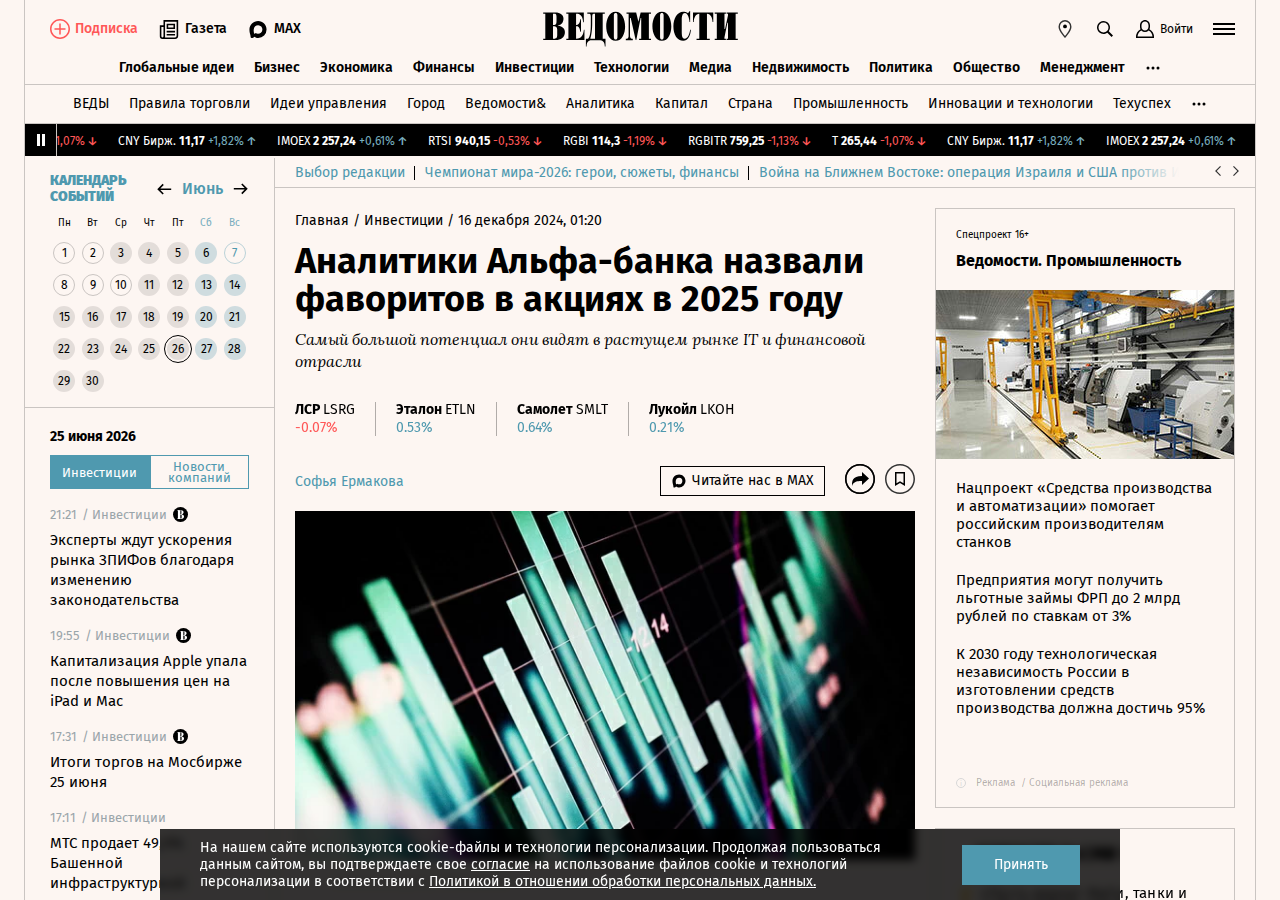Click the location pin icon
Viewport: 1280px width, 900px height.
point(1065,29)
